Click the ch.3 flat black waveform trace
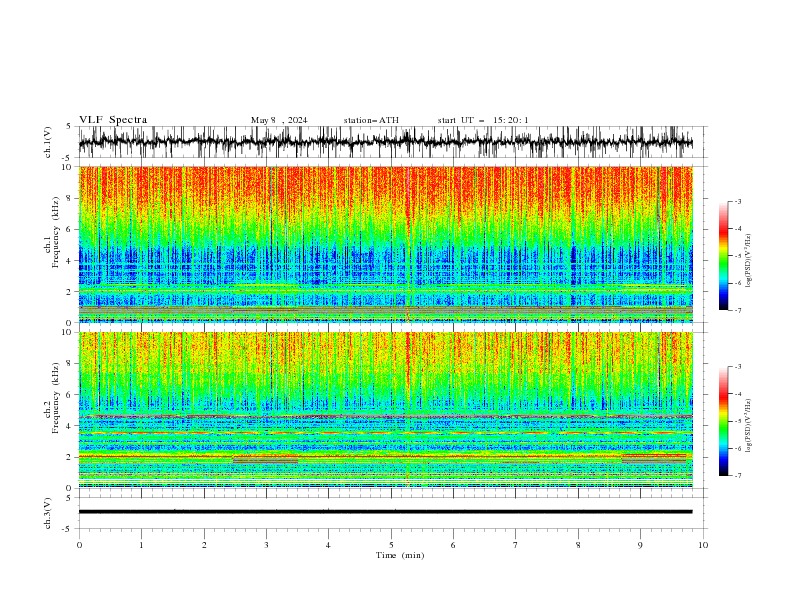The height and width of the screenshot is (612, 792). coord(385,512)
